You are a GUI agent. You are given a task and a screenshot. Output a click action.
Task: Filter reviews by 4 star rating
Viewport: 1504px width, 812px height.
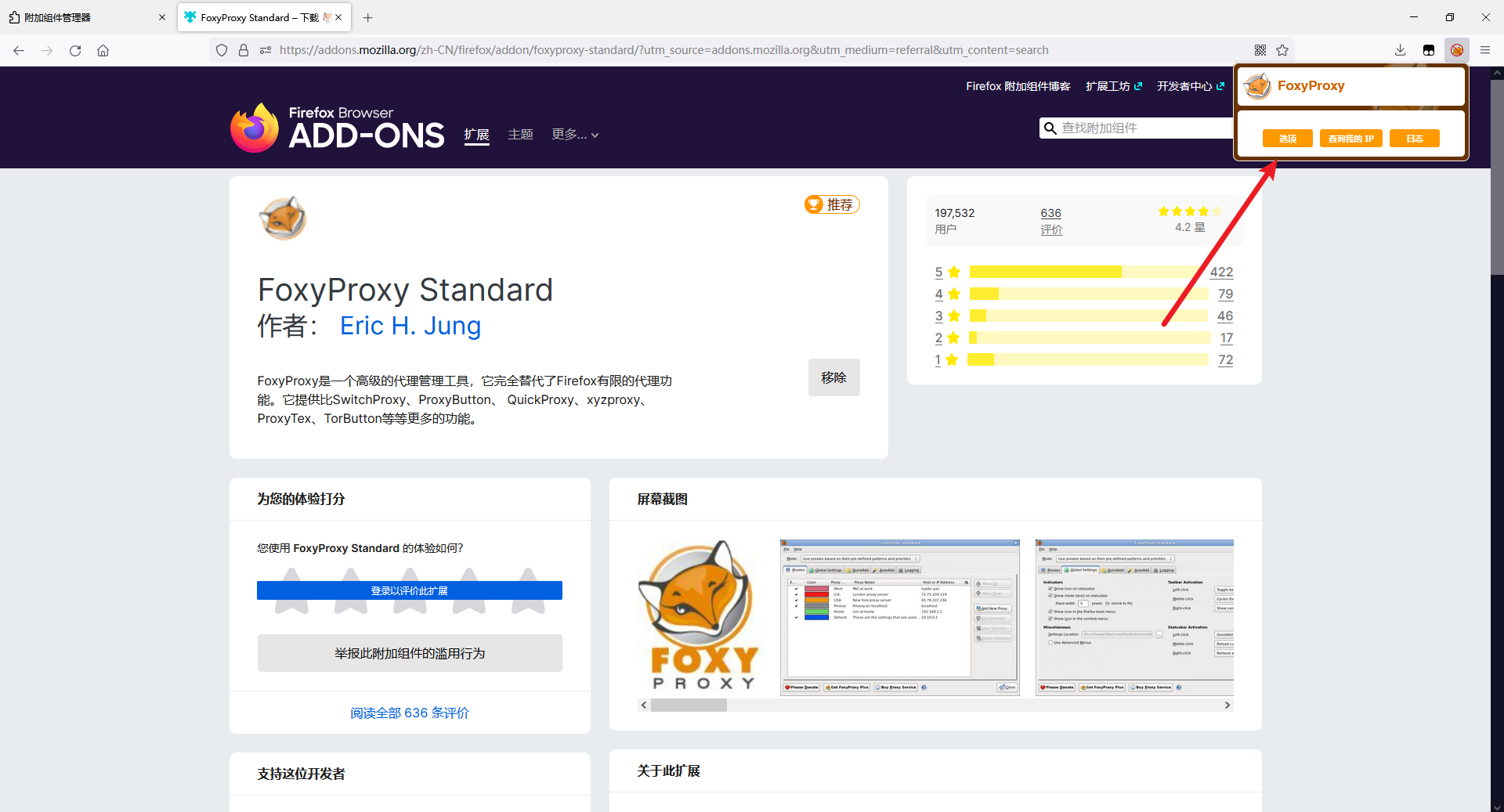[x=947, y=294]
